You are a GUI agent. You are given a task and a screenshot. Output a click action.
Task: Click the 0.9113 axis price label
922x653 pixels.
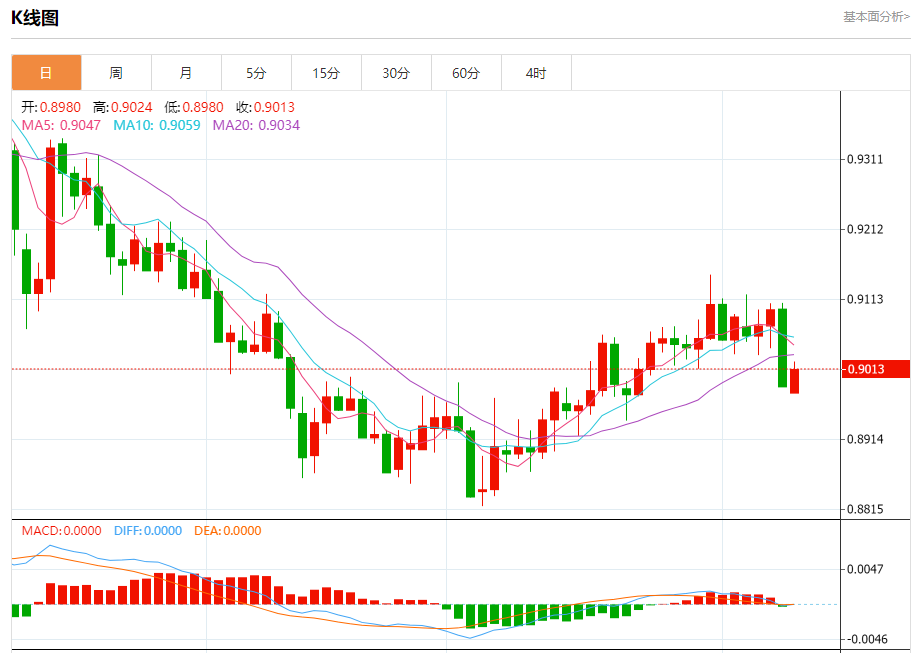[865, 299]
